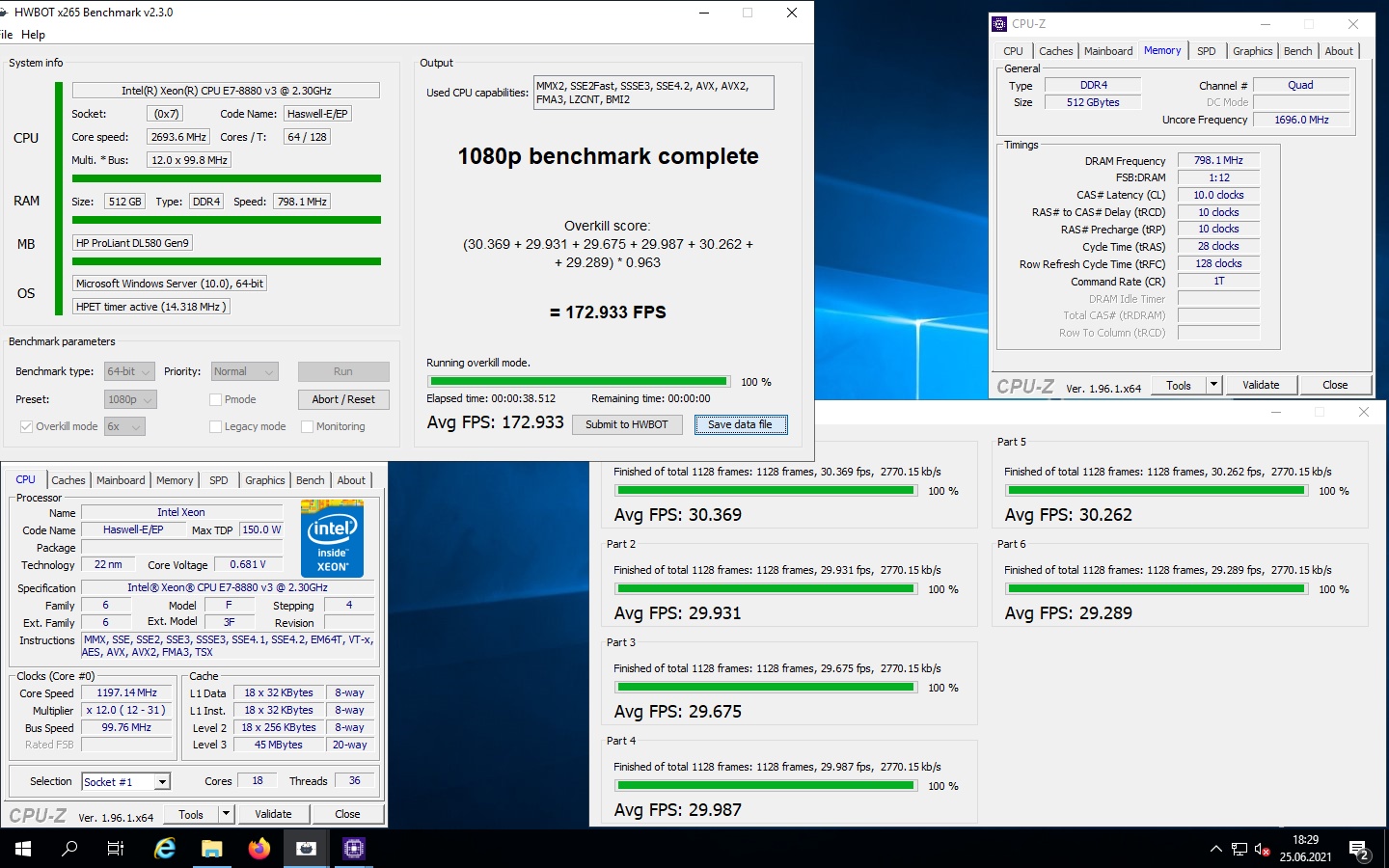The image size is (1389, 868).
Task: Switch to Memory tab in CPU-Z CPU window
Action: tap(175, 480)
